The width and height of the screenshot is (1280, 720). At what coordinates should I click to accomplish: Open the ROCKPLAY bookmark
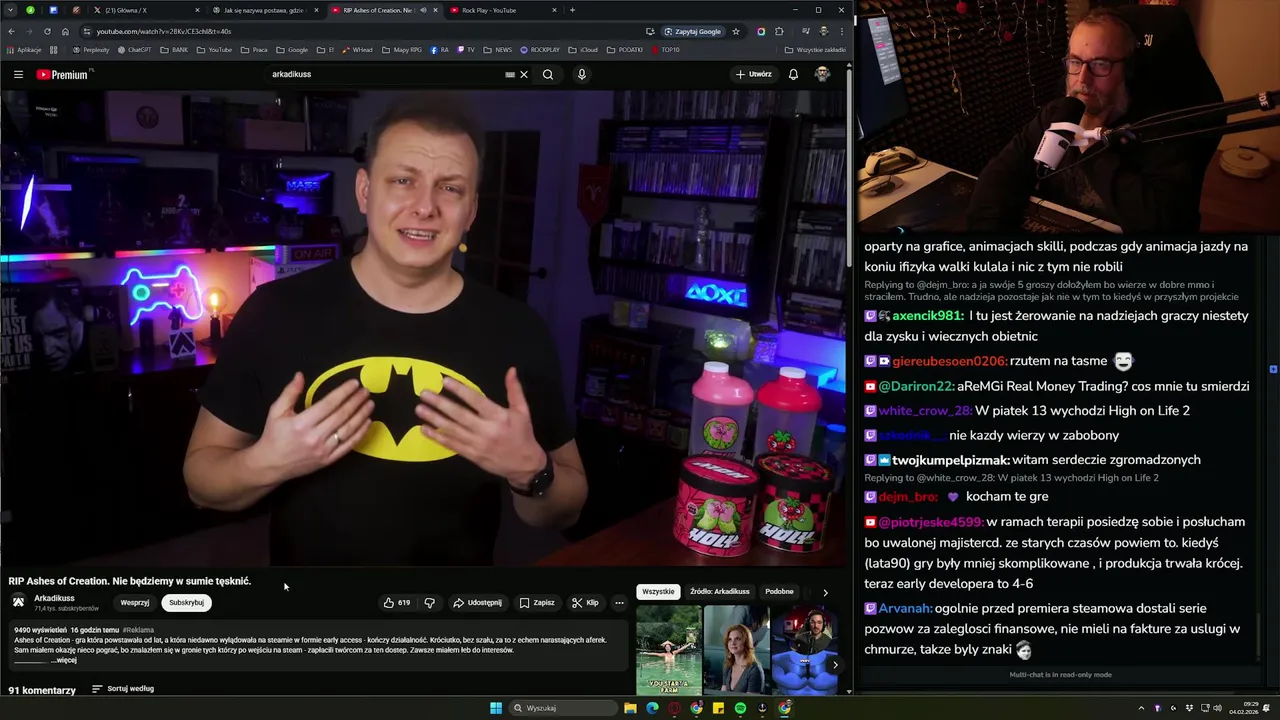pyautogui.click(x=540, y=49)
